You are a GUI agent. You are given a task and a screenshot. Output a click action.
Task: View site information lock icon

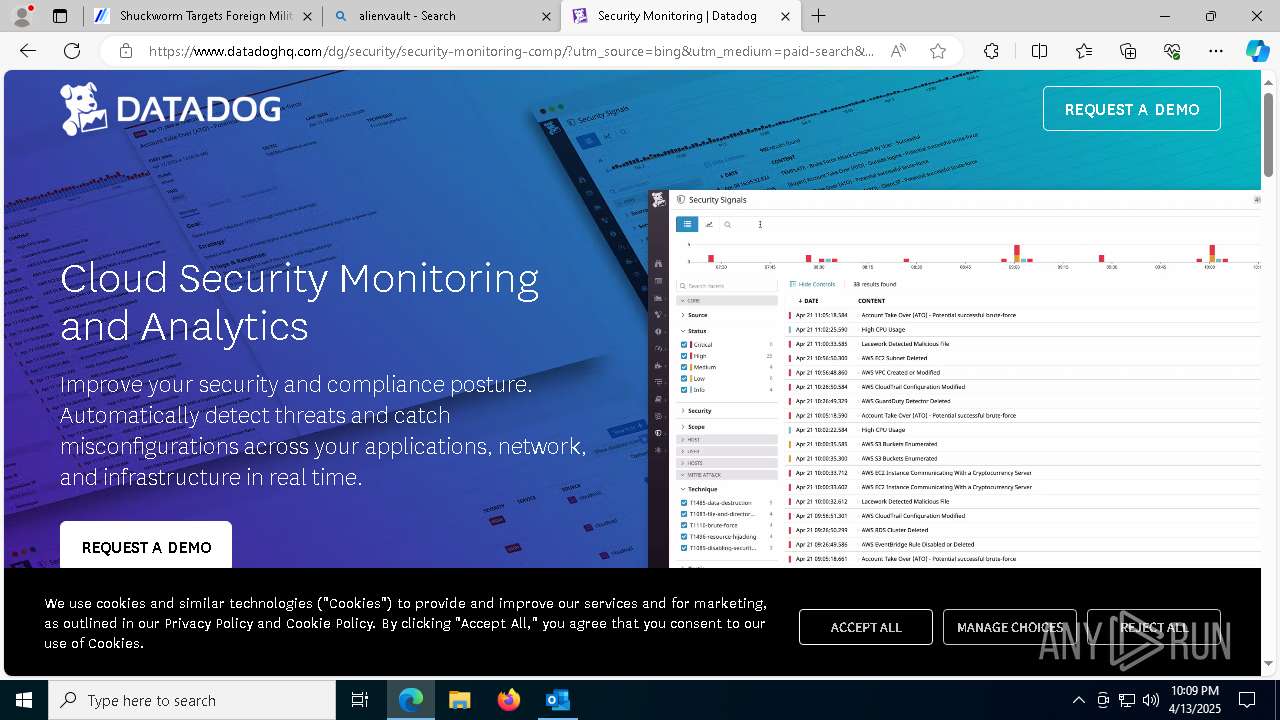pyautogui.click(x=125, y=51)
